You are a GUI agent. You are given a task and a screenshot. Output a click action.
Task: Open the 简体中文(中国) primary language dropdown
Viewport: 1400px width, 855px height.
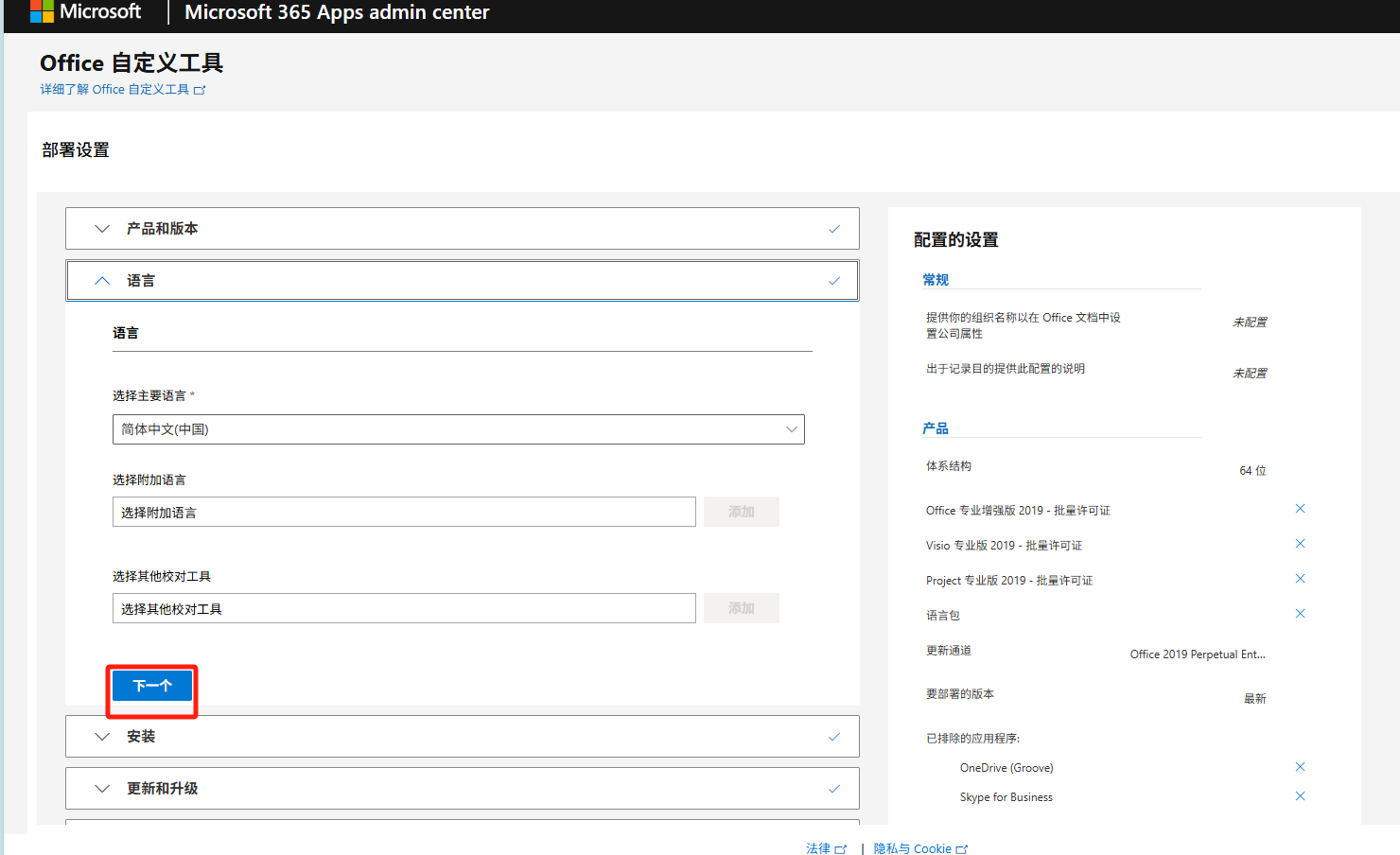point(459,429)
